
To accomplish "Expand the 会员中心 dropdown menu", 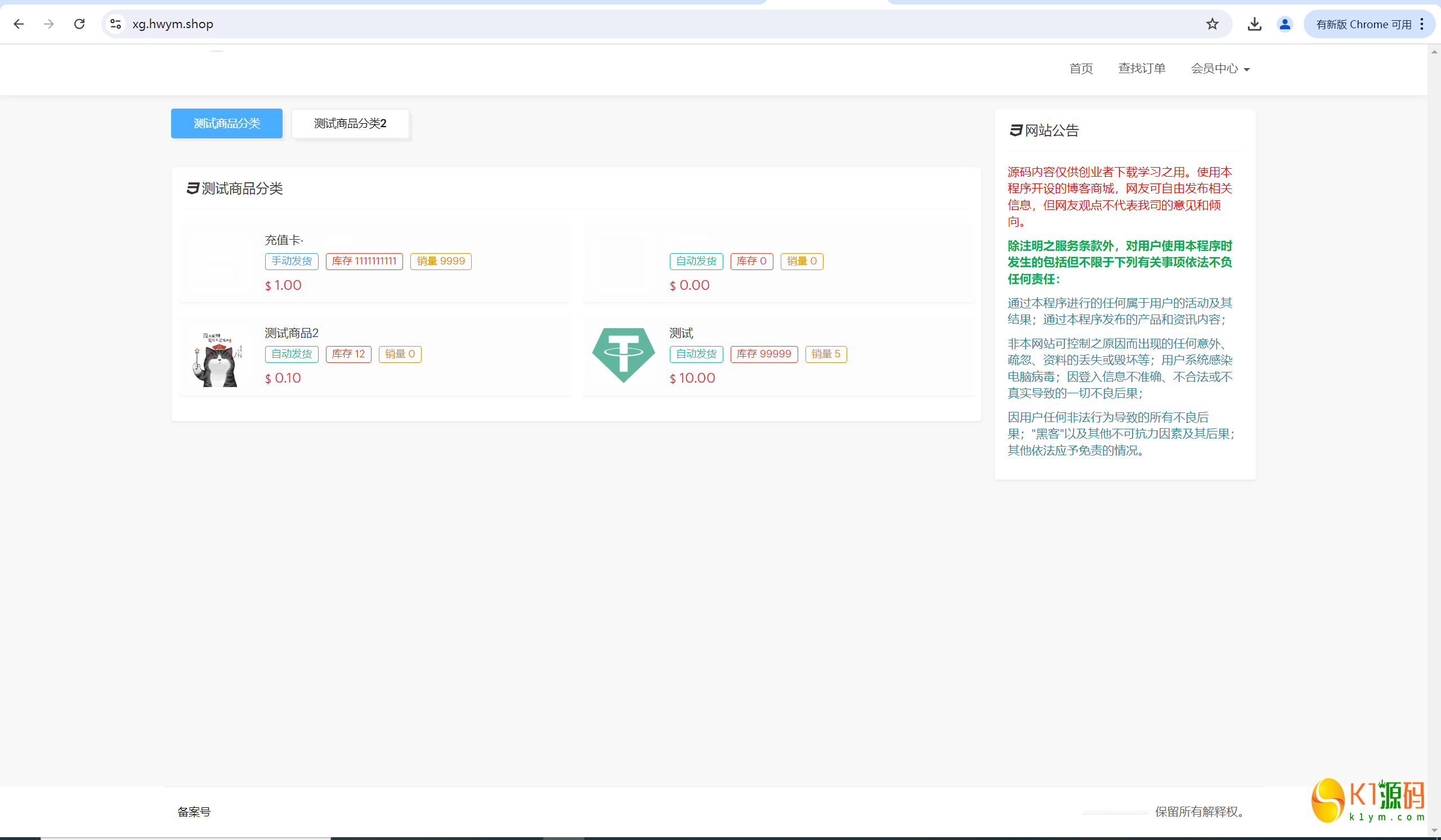I will (1220, 69).
